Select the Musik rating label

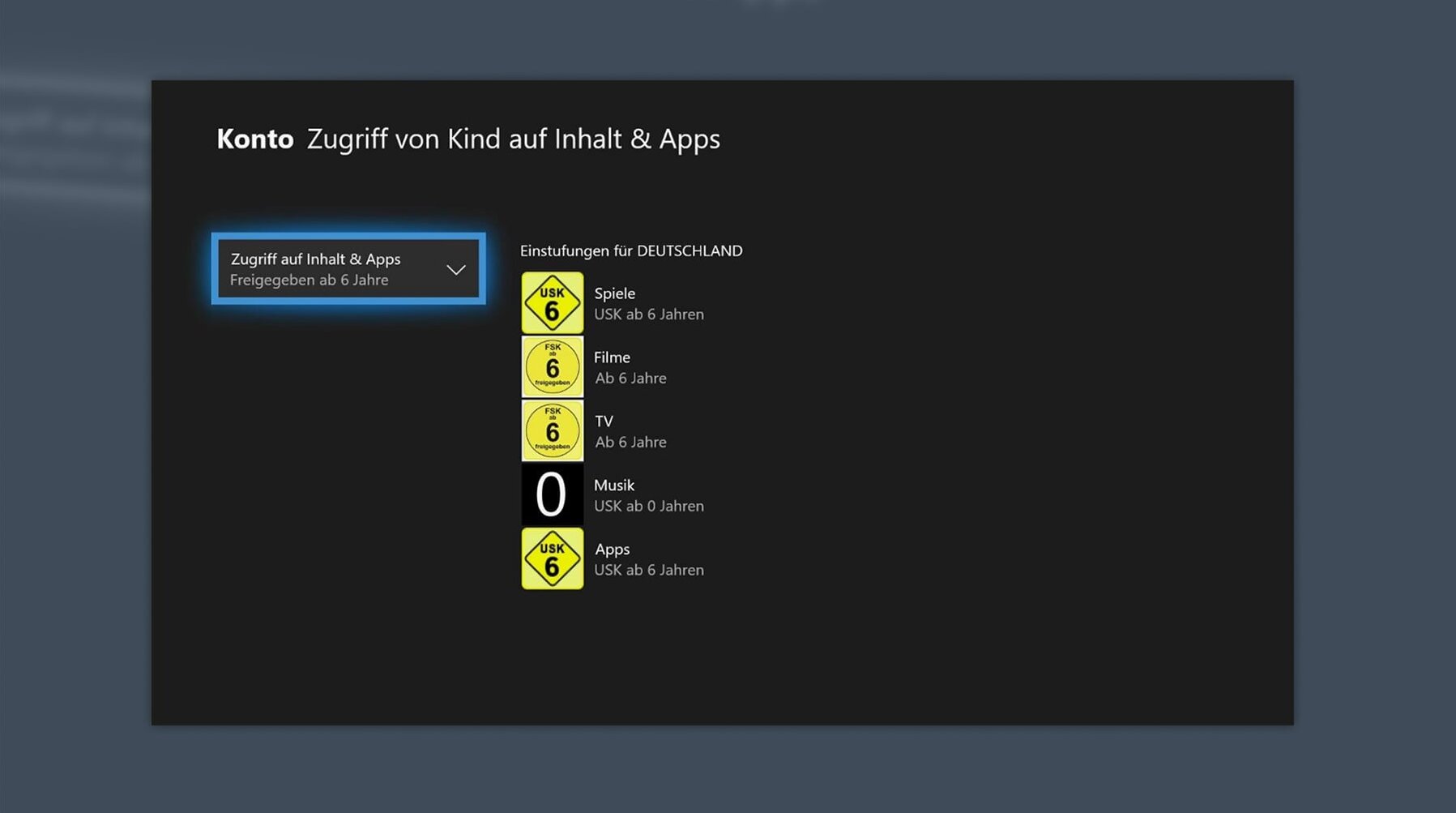(613, 486)
